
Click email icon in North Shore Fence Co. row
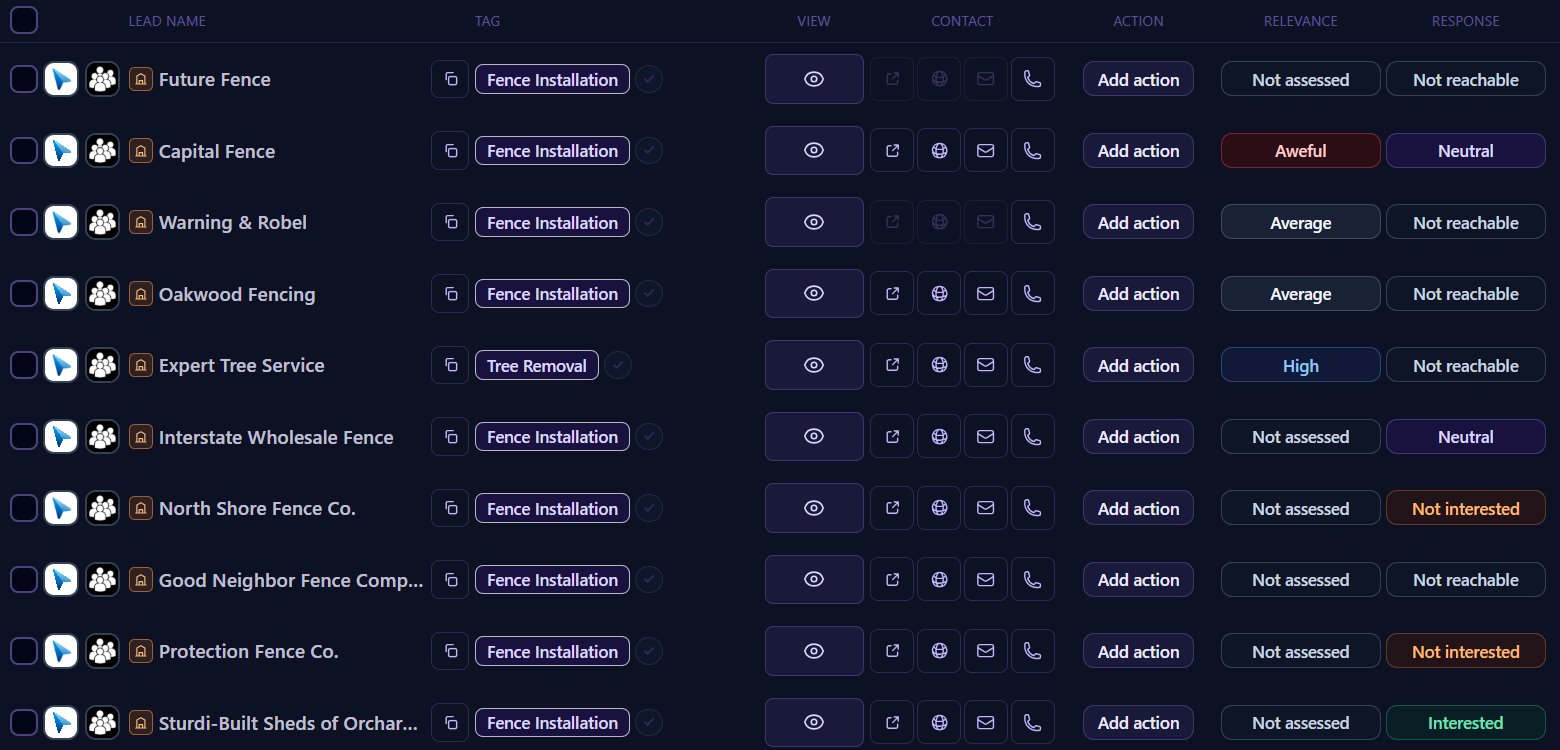point(986,508)
